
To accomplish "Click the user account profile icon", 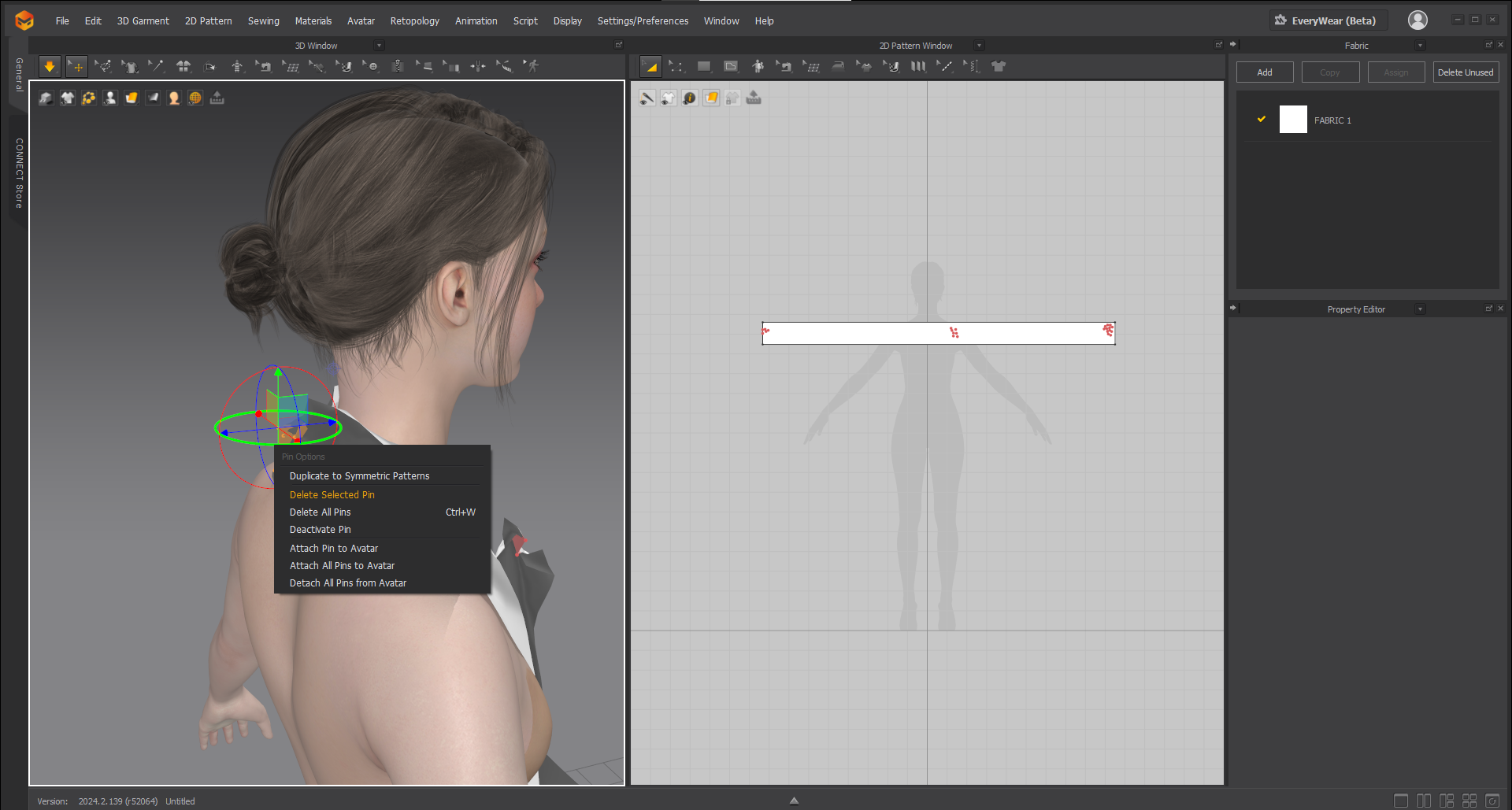I will pyautogui.click(x=1417, y=20).
